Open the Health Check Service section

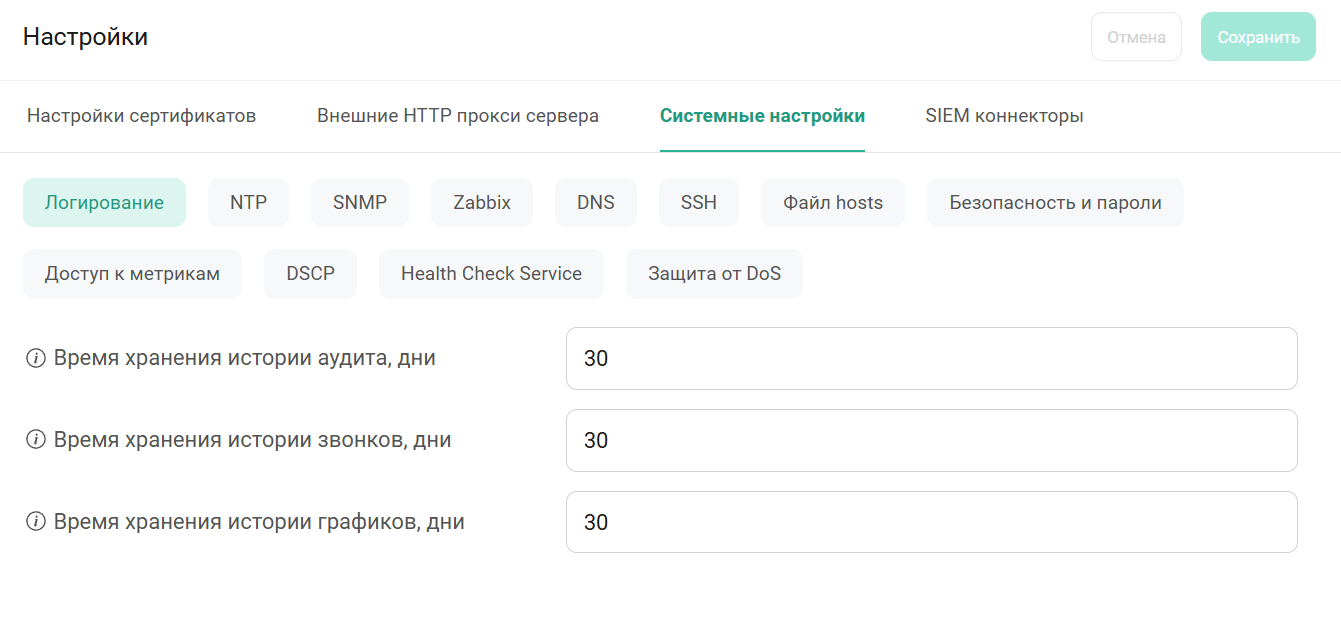491,274
